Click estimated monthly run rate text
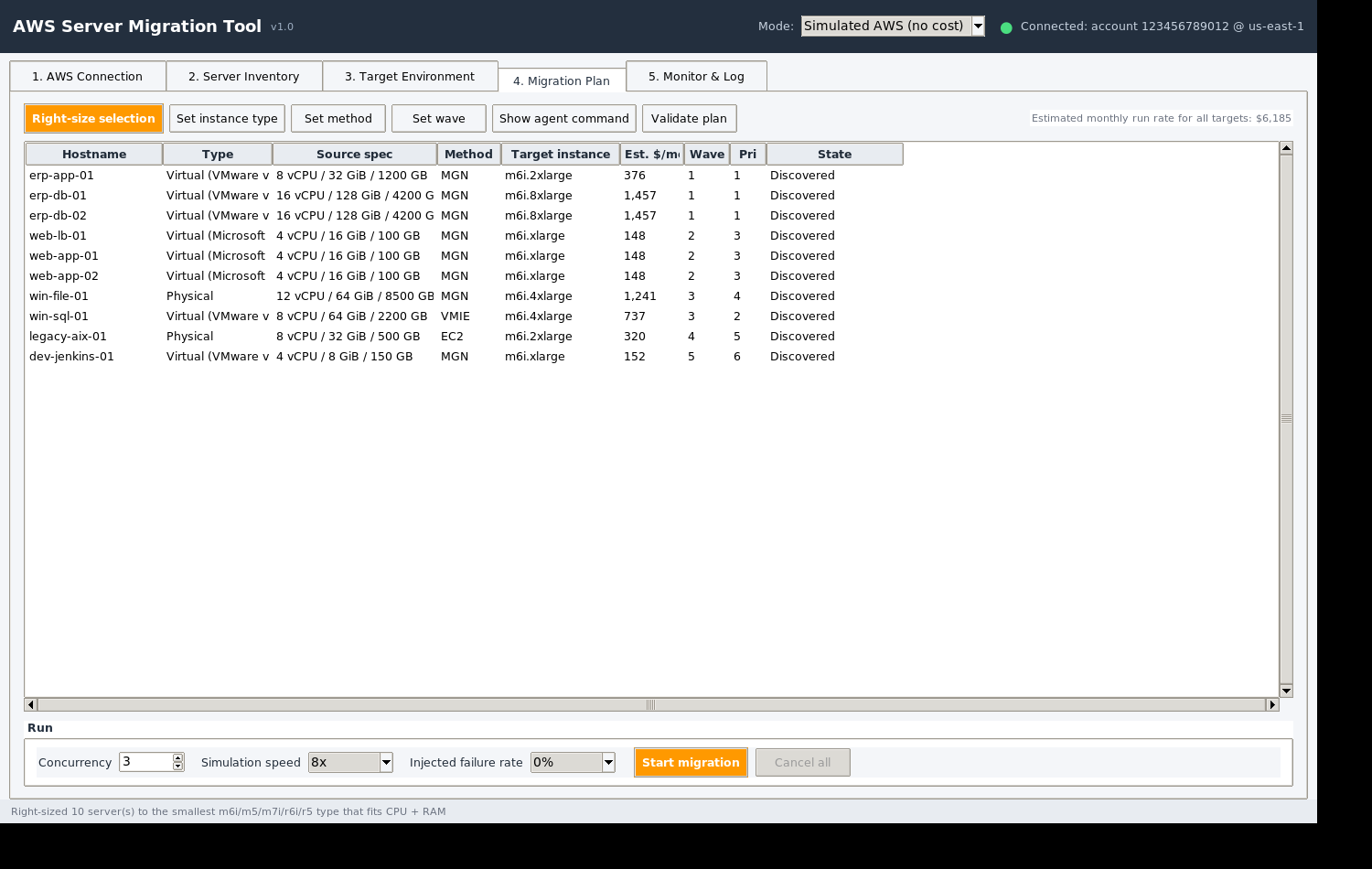1372x869 pixels. tap(1162, 118)
